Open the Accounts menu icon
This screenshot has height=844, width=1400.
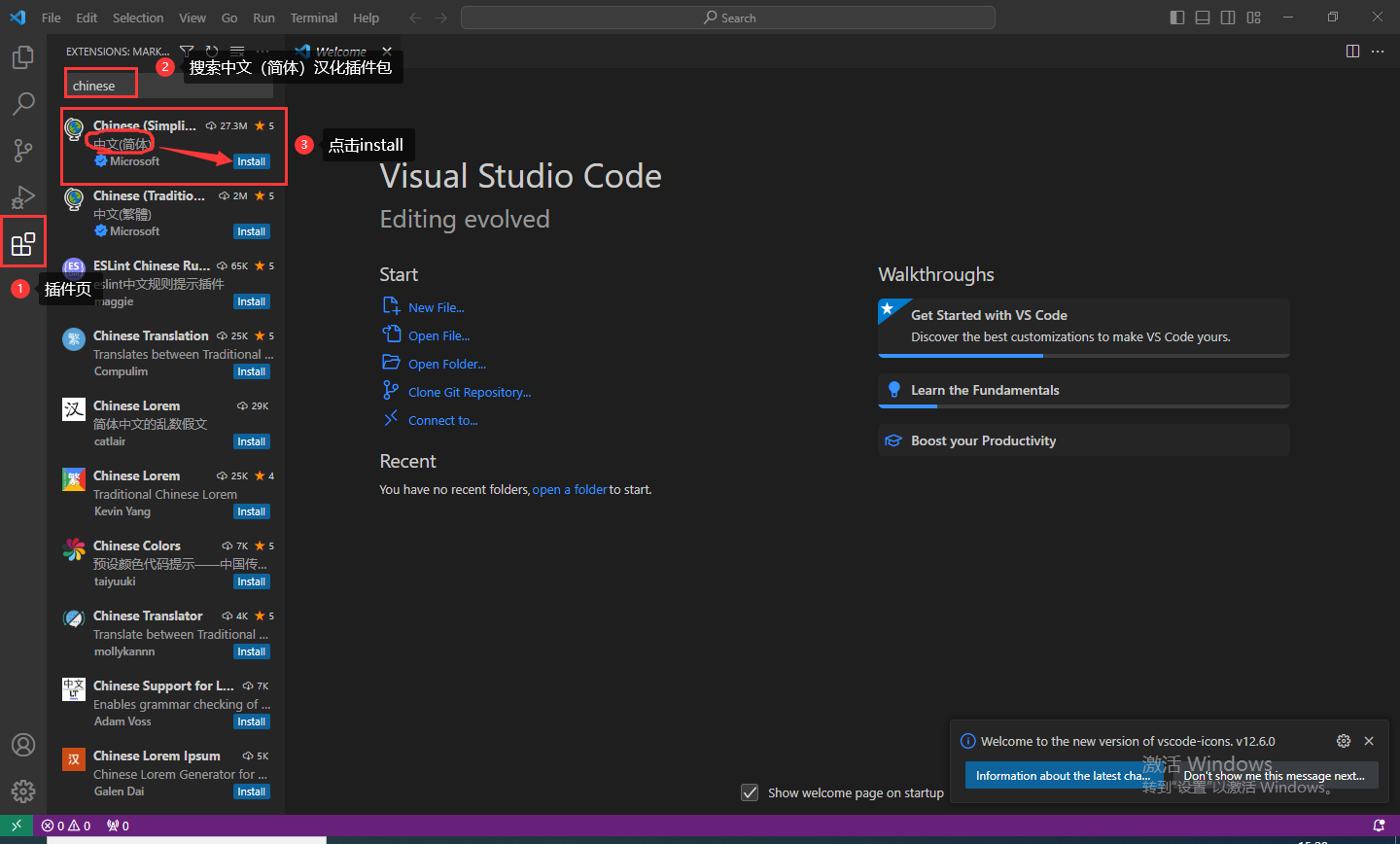click(x=23, y=745)
